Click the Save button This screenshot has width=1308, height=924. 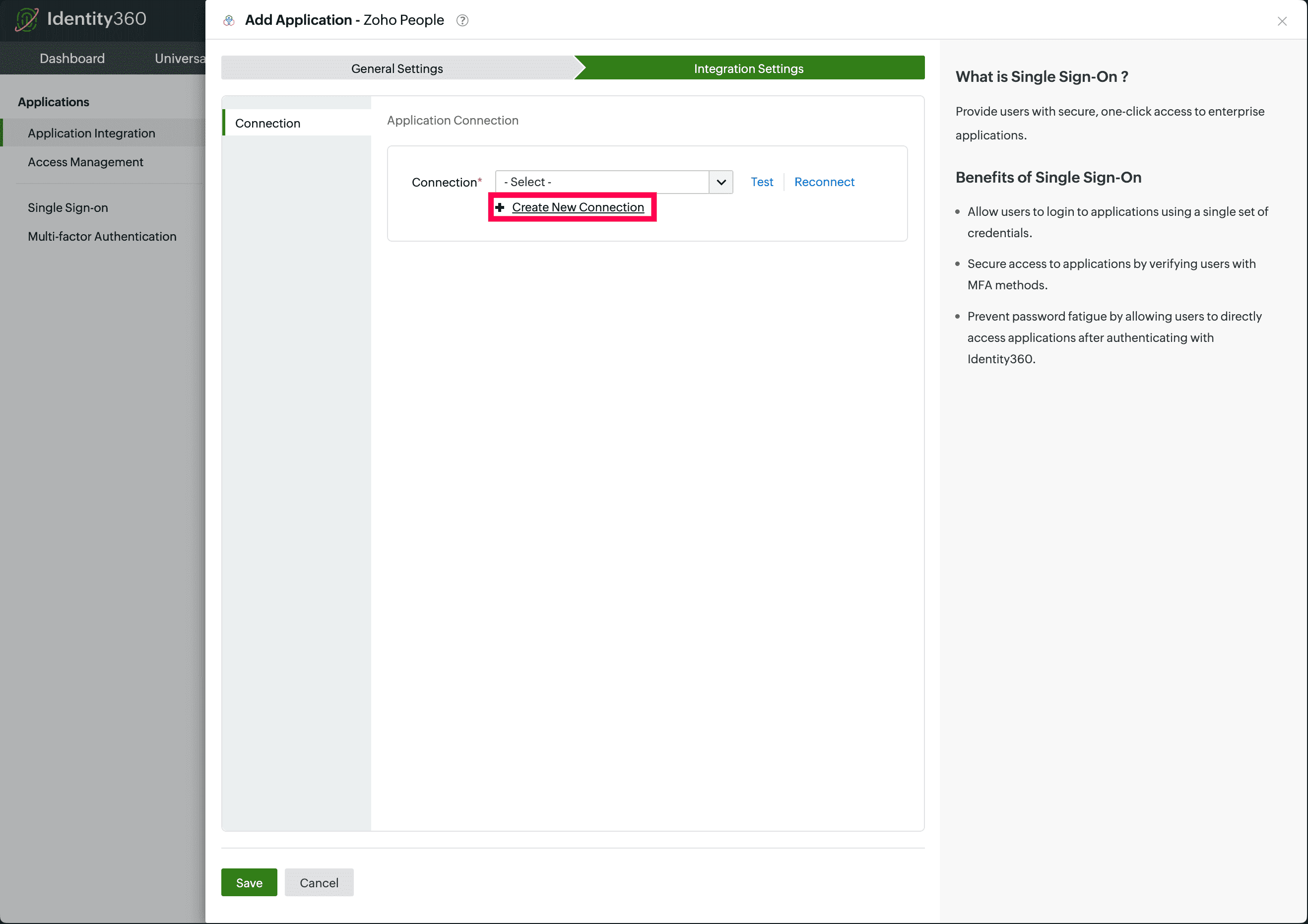click(x=249, y=882)
